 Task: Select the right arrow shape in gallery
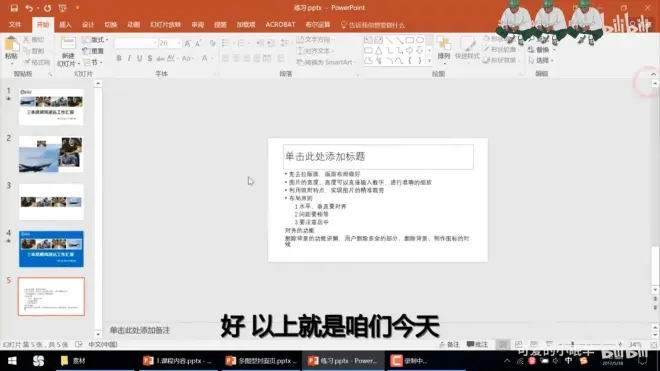point(410,51)
